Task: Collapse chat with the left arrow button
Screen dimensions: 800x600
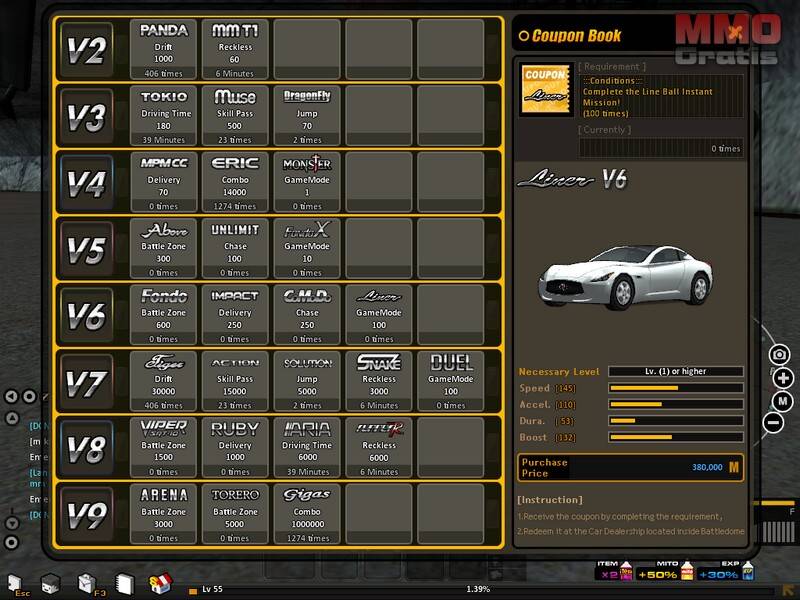Action: [x=13, y=397]
